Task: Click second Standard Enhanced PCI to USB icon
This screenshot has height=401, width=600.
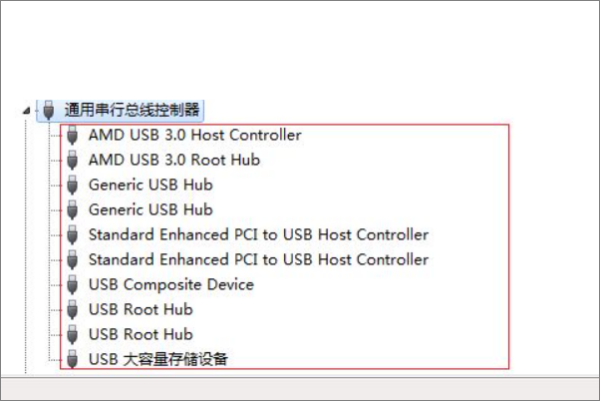Action: 72,259
